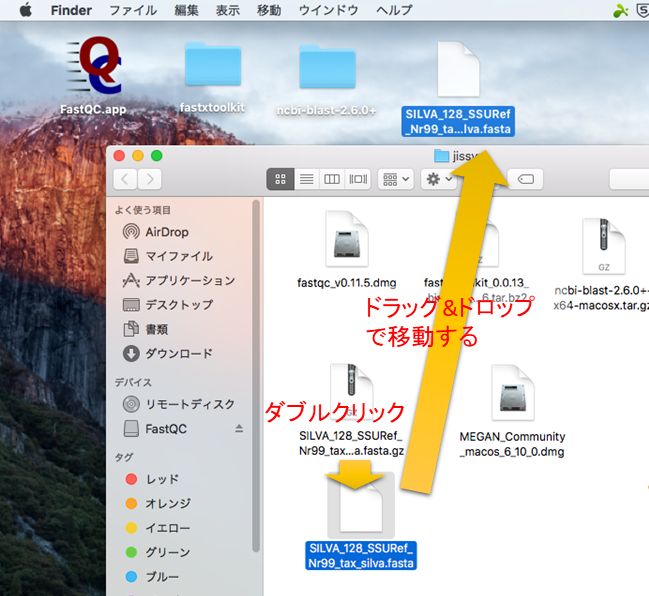649x596 pixels.
Task: Select the ncbi-blast-2.6.0+ folder on desktop
Action: click(327, 67)
